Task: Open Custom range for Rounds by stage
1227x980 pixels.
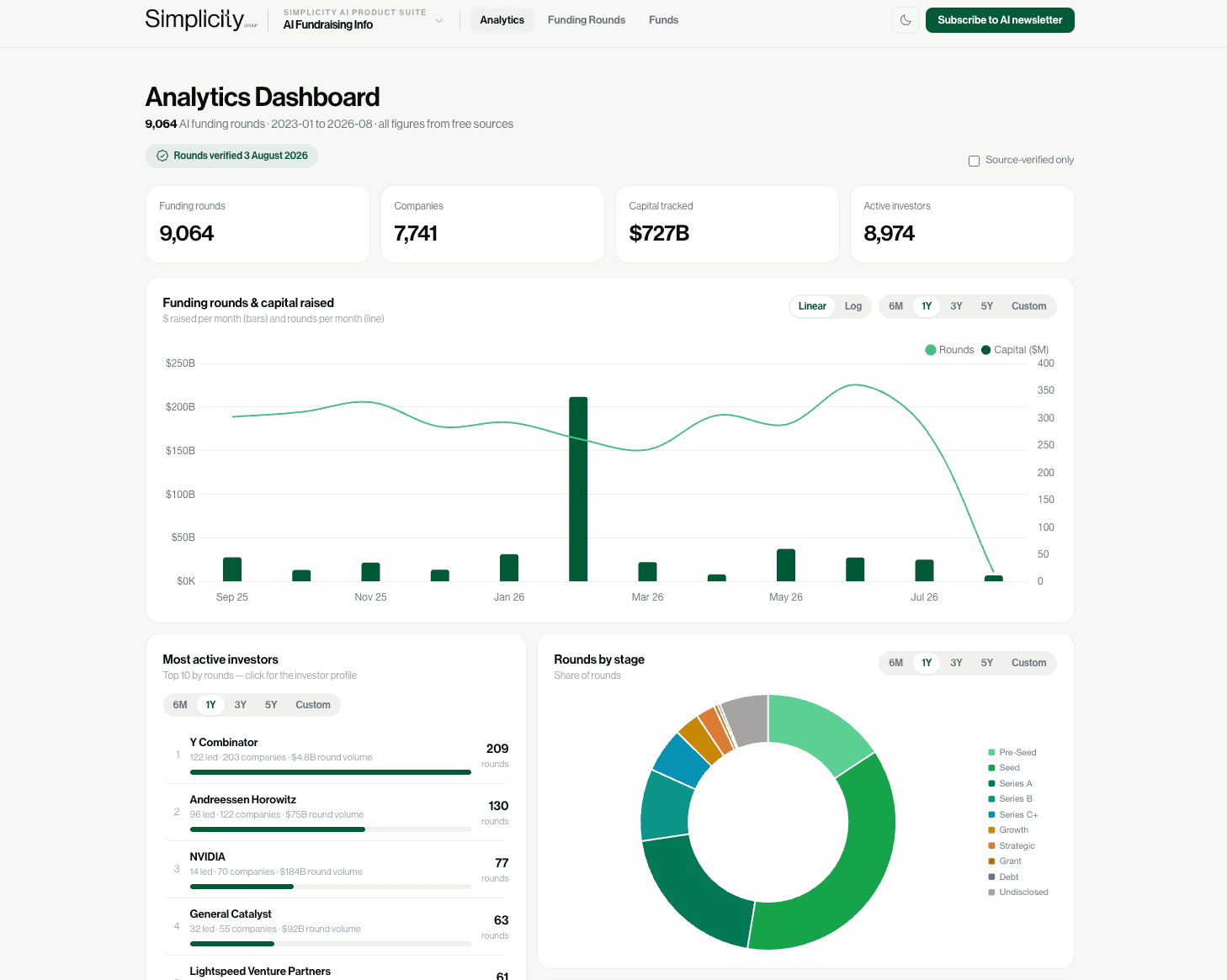Action: click(1028, 663)
